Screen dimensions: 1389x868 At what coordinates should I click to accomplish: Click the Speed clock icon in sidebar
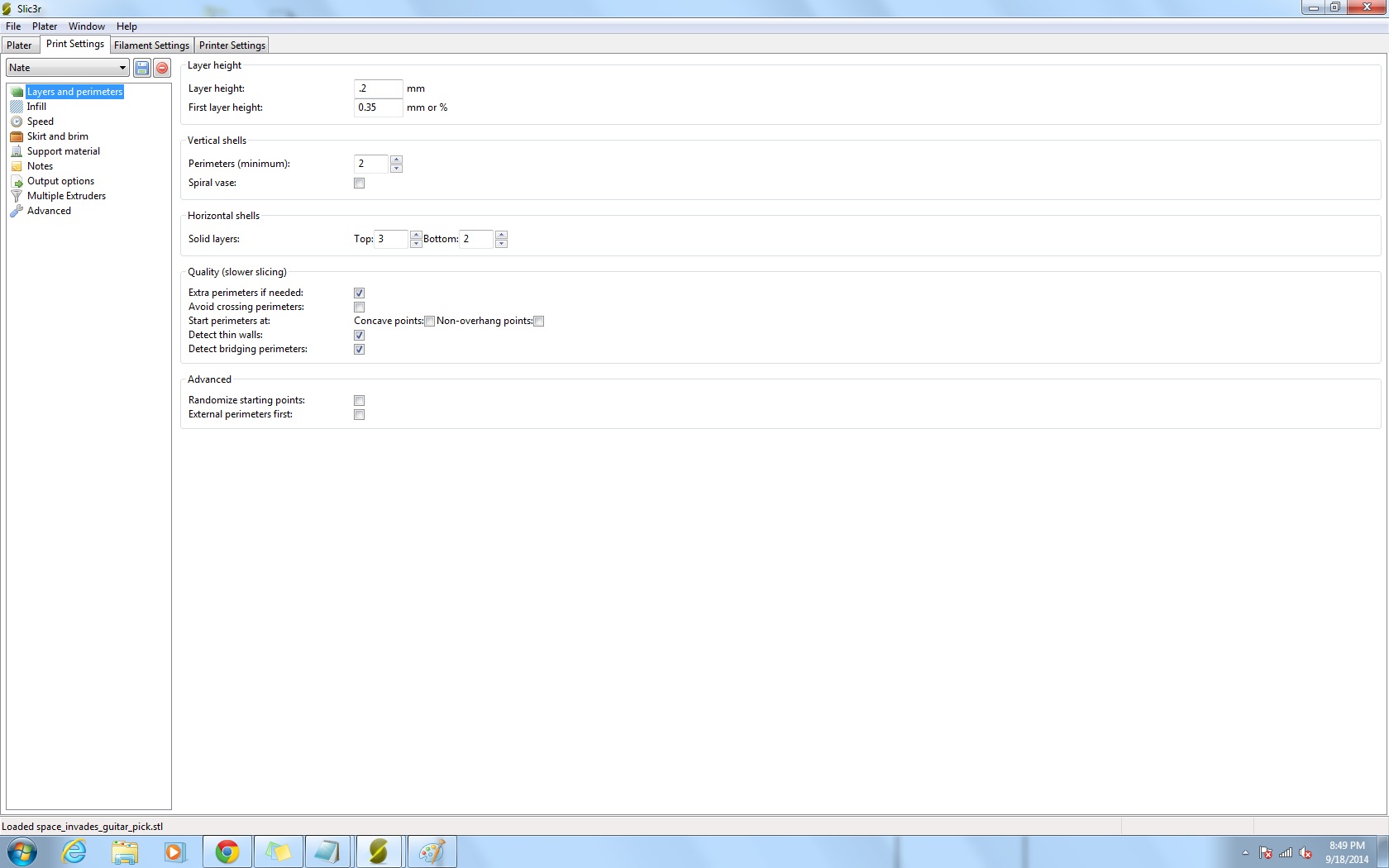tap(17, 122)
